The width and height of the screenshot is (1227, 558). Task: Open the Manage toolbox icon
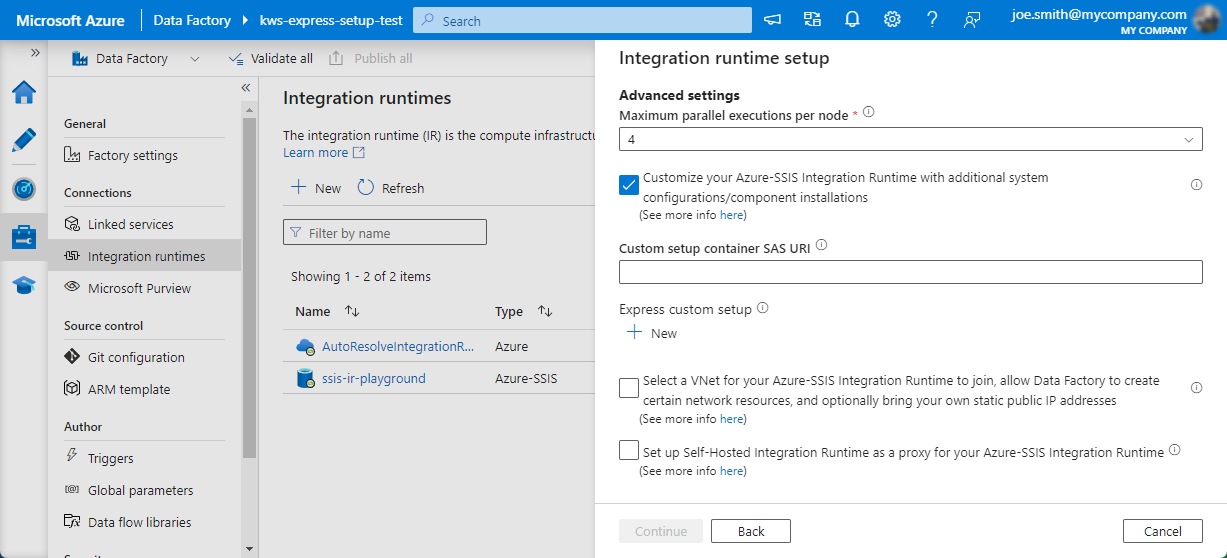point(24,237)
